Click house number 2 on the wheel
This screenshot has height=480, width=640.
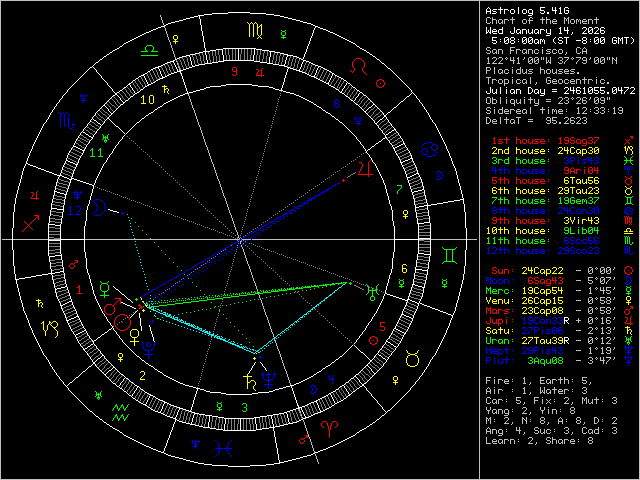coord(142,376)
